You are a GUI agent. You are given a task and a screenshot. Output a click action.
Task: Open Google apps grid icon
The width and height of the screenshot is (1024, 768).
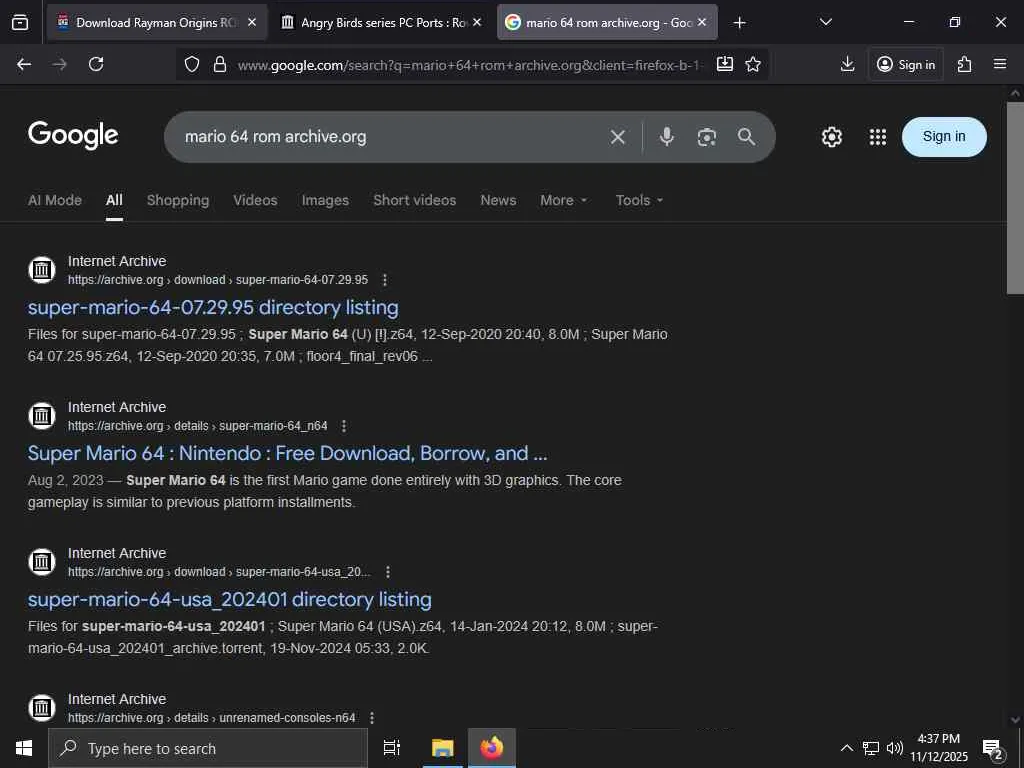click(878, 137)
